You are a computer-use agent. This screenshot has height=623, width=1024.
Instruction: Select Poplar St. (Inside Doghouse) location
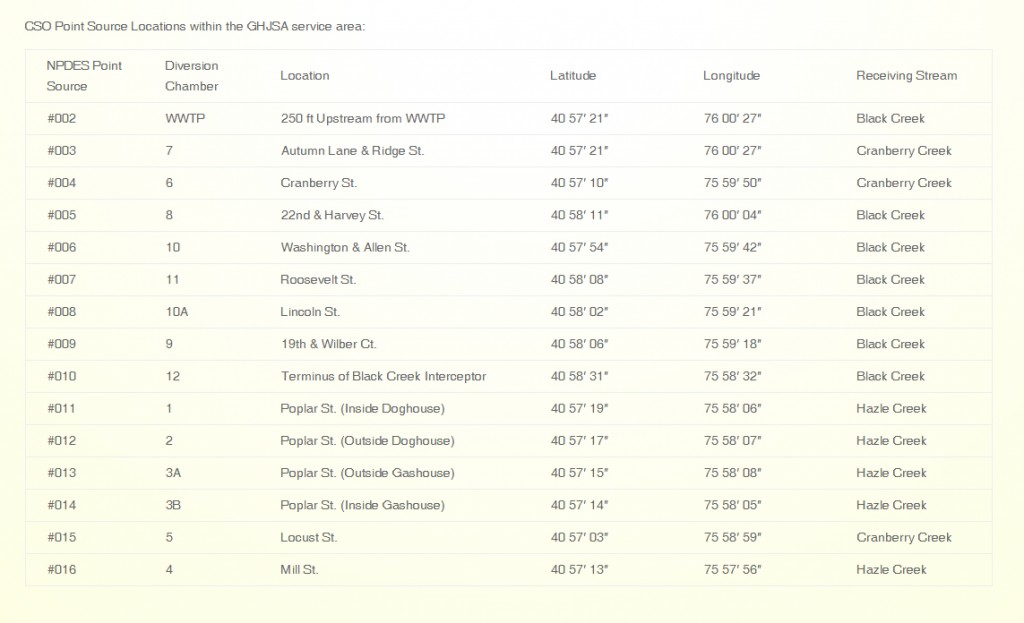(362, 408)
